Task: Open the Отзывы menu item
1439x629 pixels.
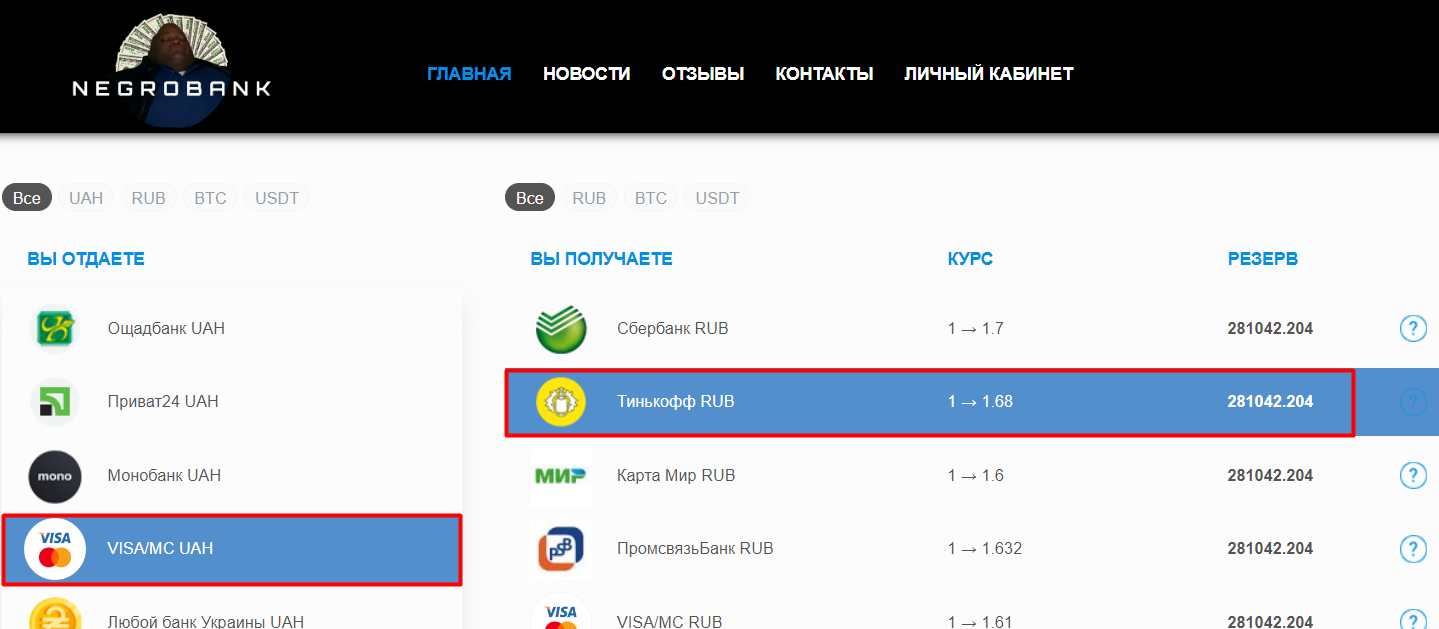Action: click(703, 74)
